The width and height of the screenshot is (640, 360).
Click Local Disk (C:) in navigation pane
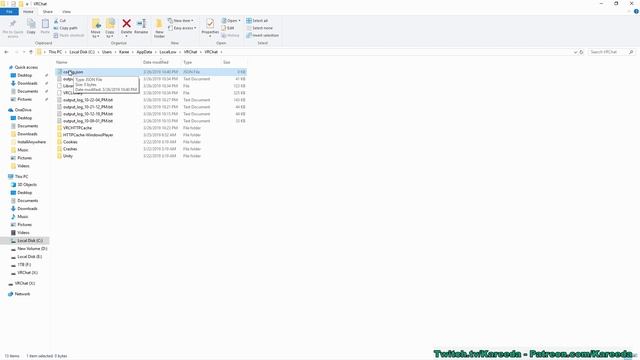tap(30, 240)
